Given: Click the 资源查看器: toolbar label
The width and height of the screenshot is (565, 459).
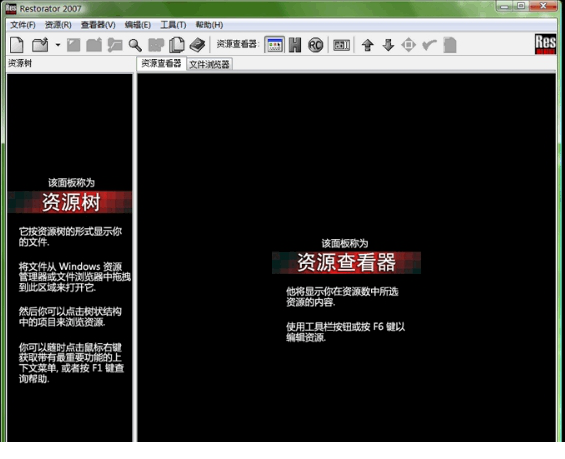Looking at the screenshot, I should 238,44.
